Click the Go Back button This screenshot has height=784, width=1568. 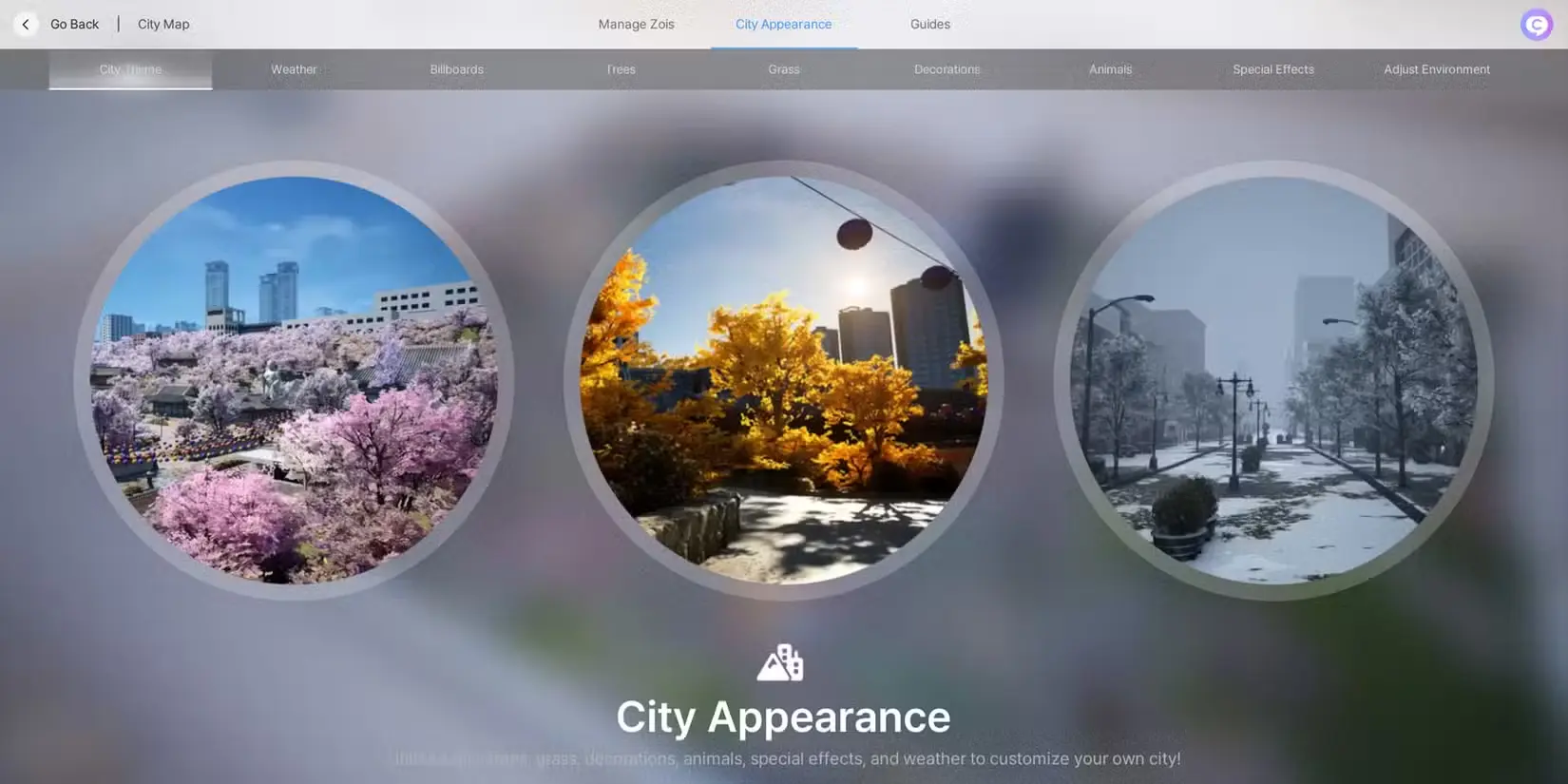[x=74, y=24]
